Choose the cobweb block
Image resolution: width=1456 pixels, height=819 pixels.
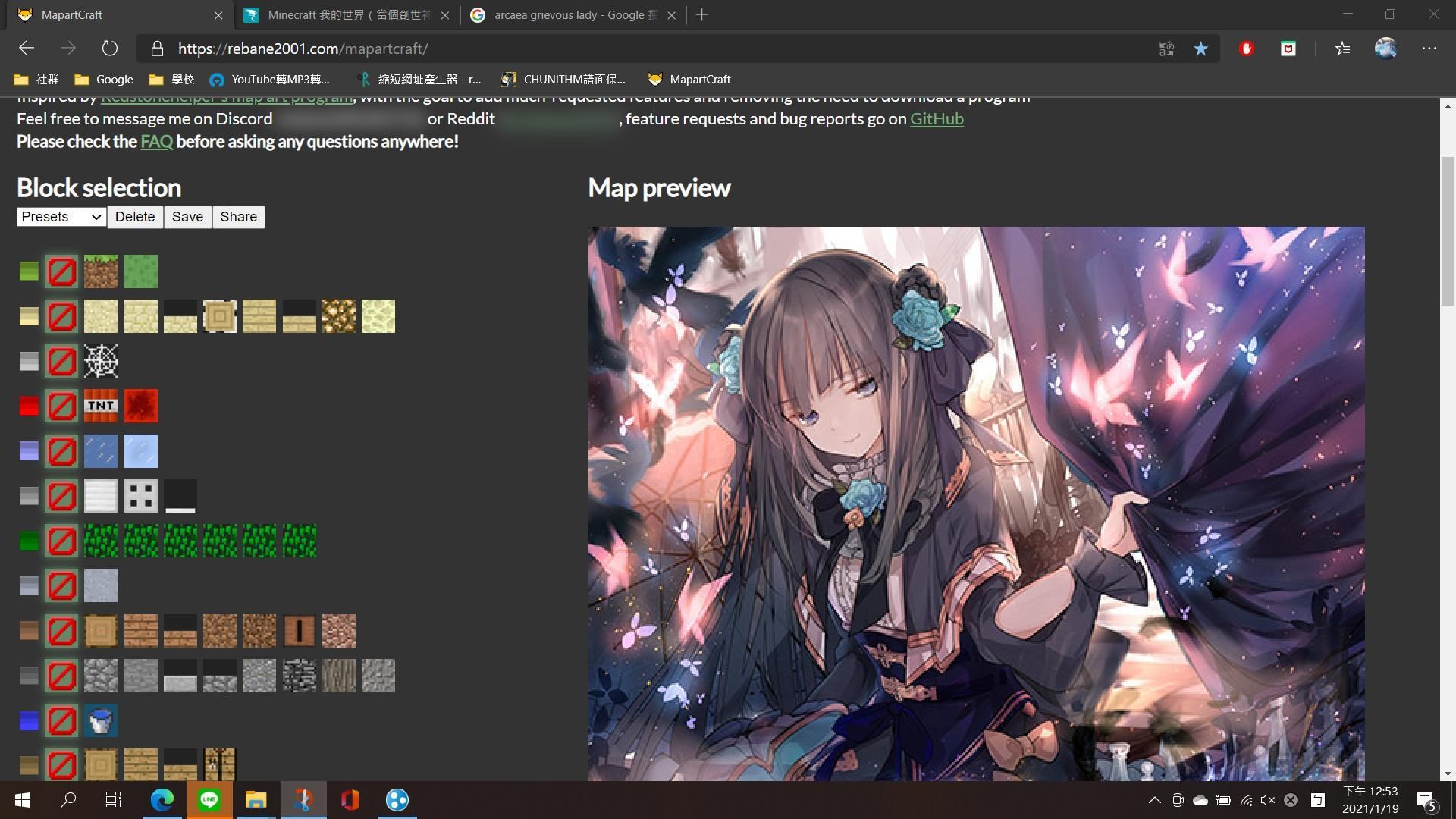[101, 361]
